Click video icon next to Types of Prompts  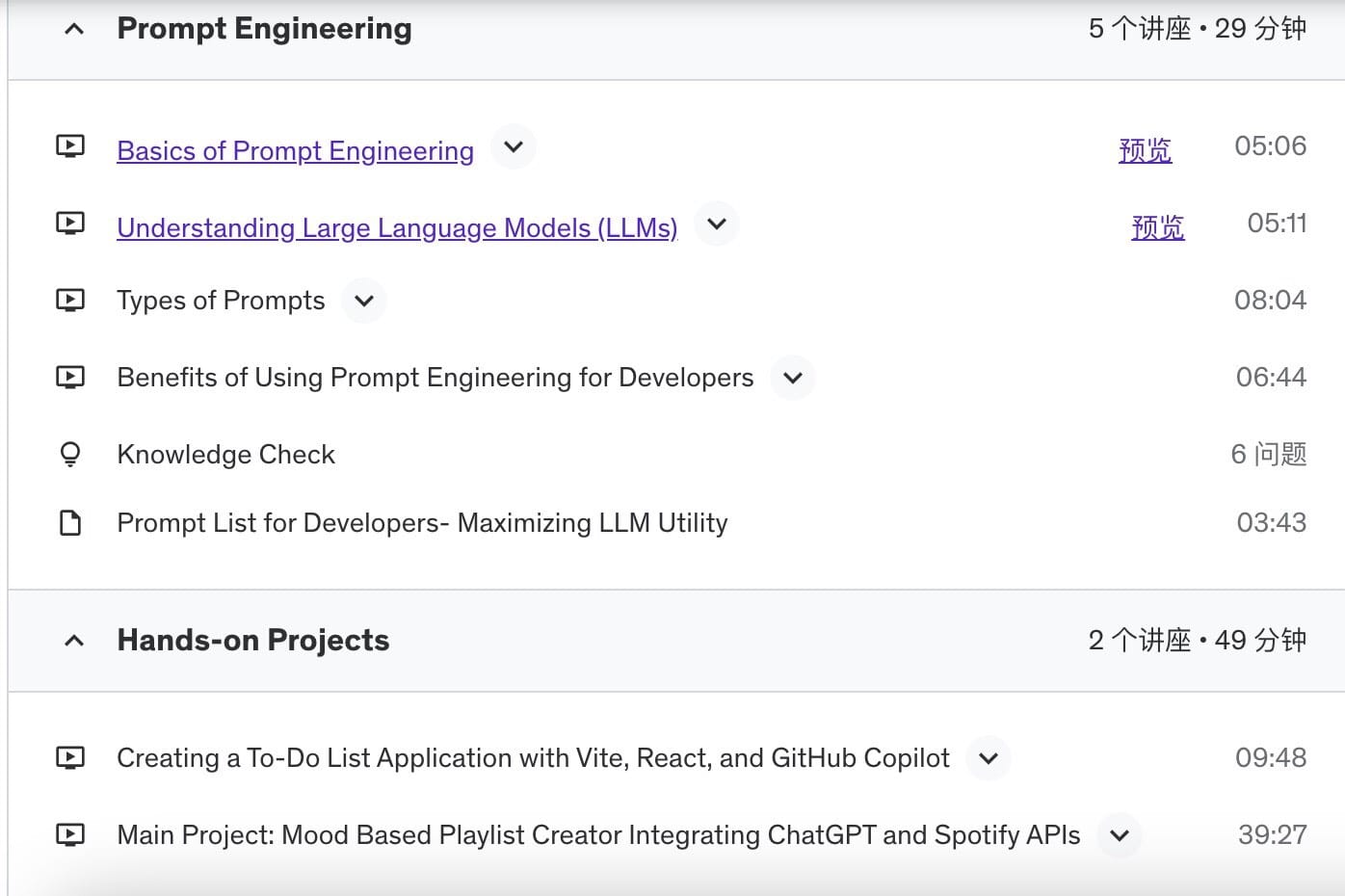70,301
